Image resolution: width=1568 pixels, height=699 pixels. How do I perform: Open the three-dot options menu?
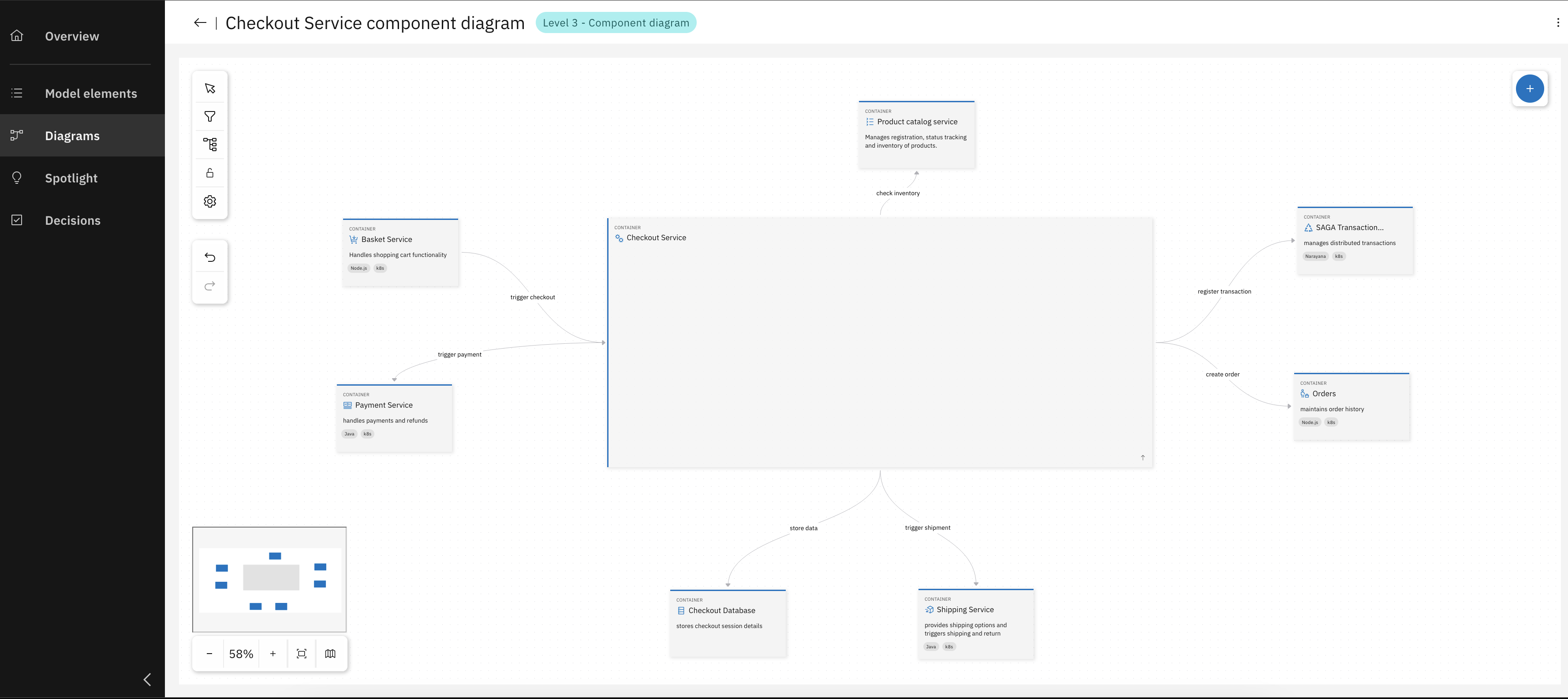[1559, 22]
